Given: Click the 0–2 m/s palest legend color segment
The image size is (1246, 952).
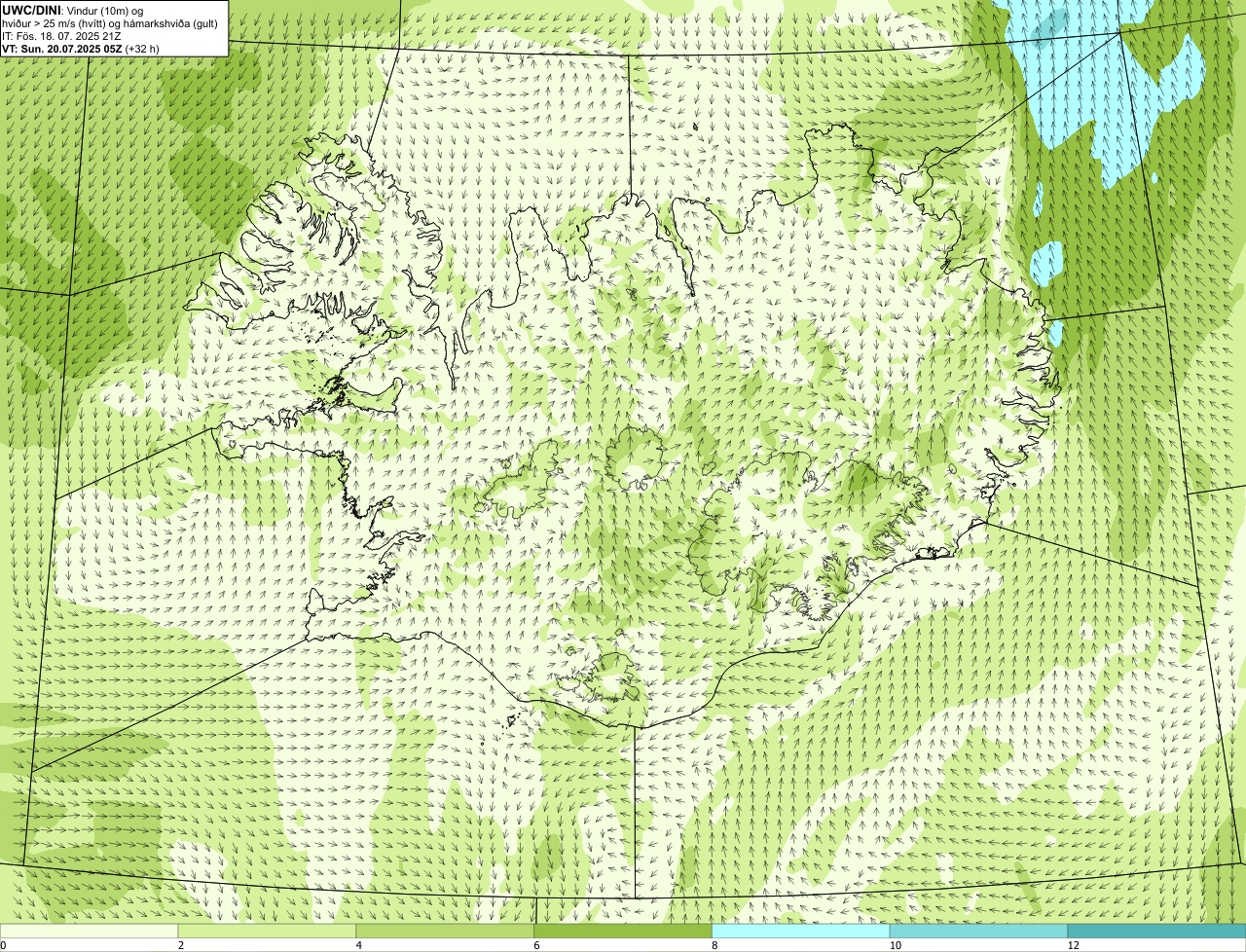Looking at the screenshot, I should click(x=89, y=931).
